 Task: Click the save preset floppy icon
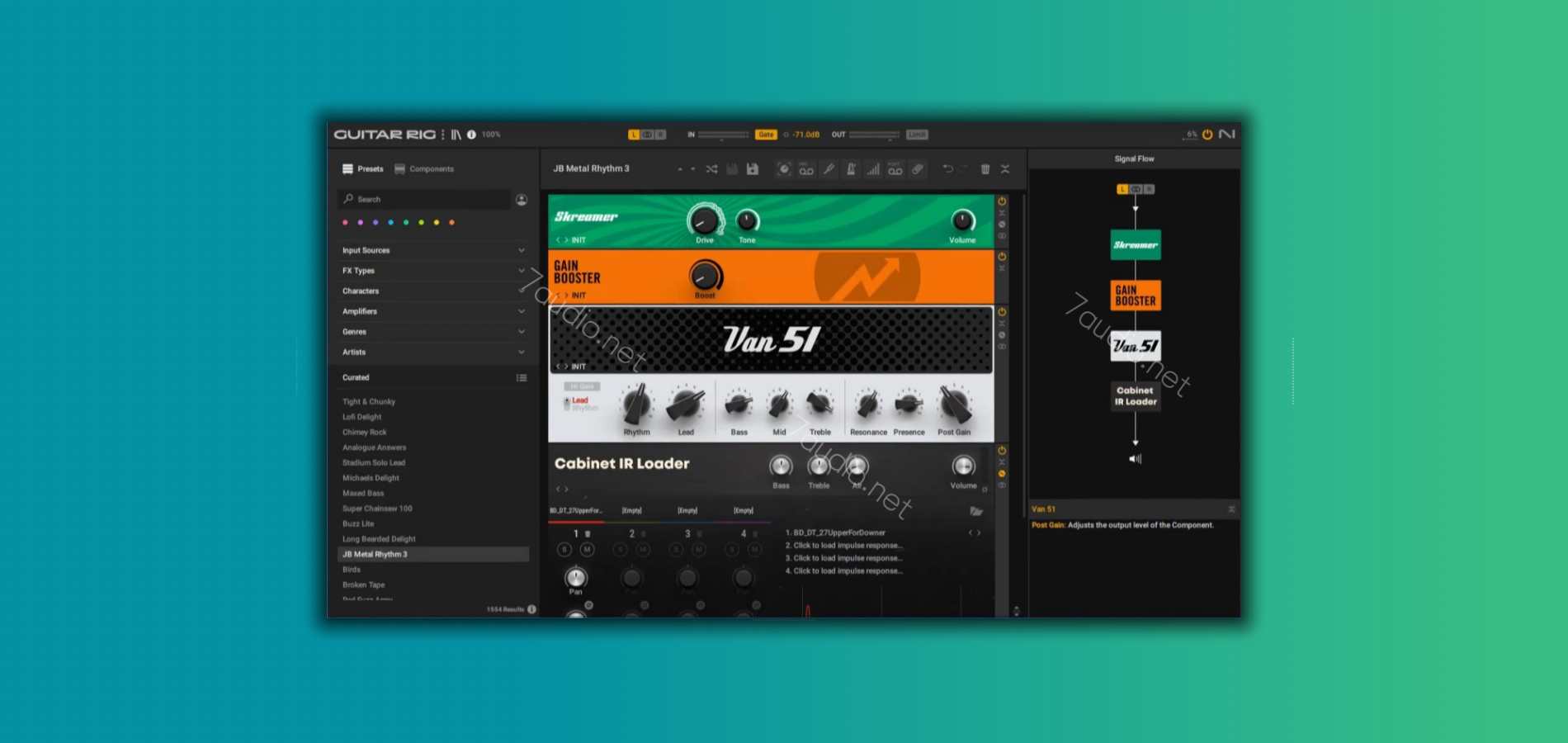753,169
